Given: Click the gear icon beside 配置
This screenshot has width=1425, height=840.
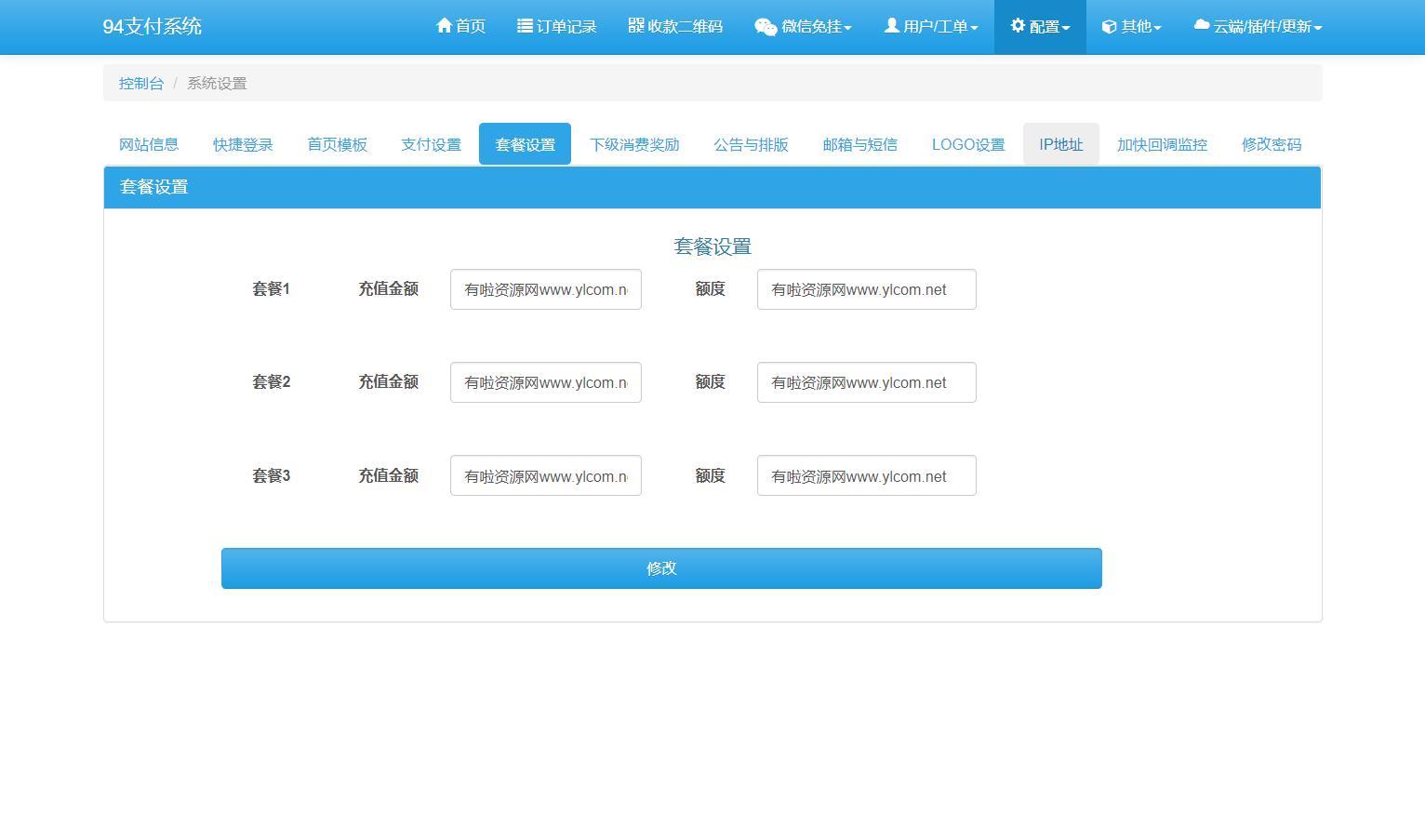Looking at the screenshot, I should [x=1018, y=25].
